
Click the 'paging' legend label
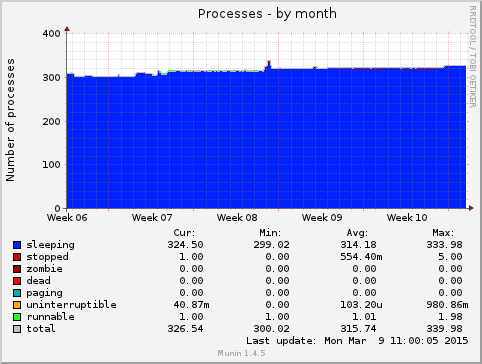44,293
